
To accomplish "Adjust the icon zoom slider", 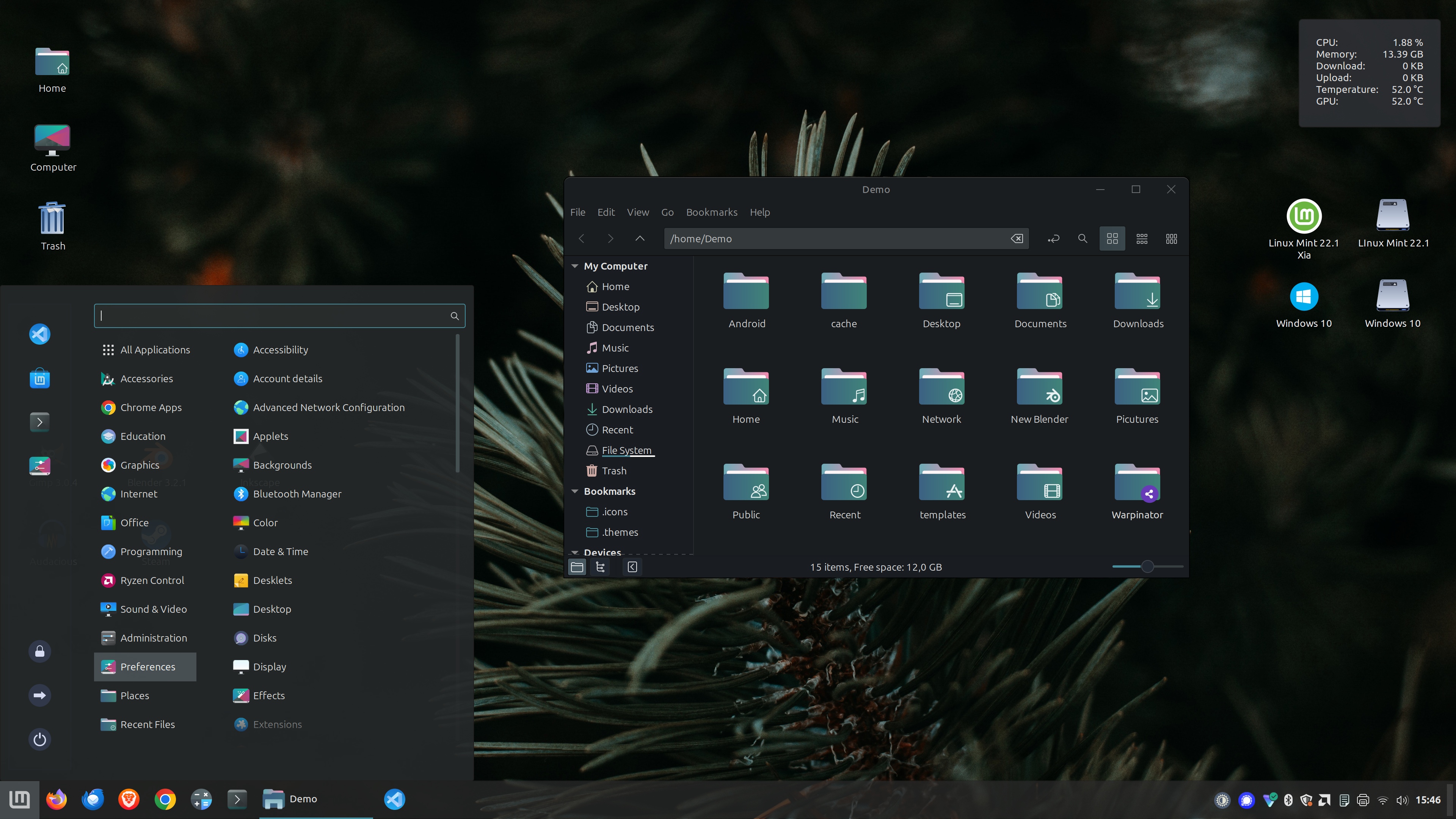I will tap(1147, 566).
